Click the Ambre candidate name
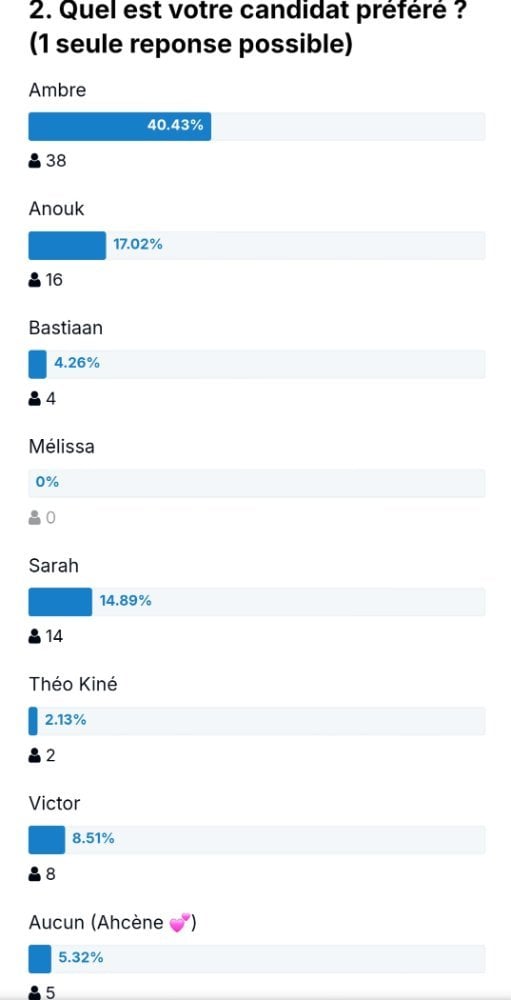The width and height of the screenshot is (511, 1000). click(x=57, y=90)
